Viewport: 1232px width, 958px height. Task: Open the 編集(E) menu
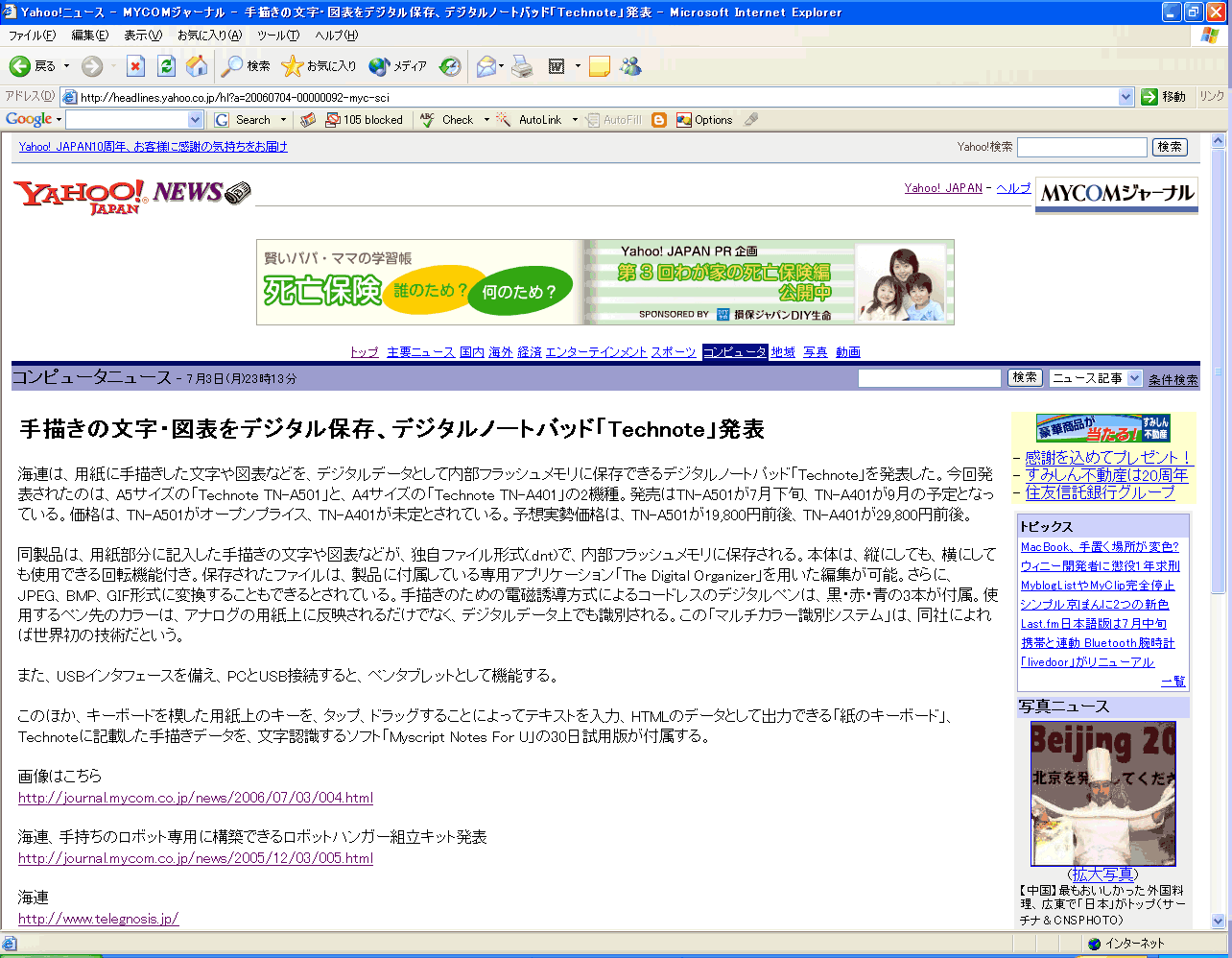coord(90,36)
